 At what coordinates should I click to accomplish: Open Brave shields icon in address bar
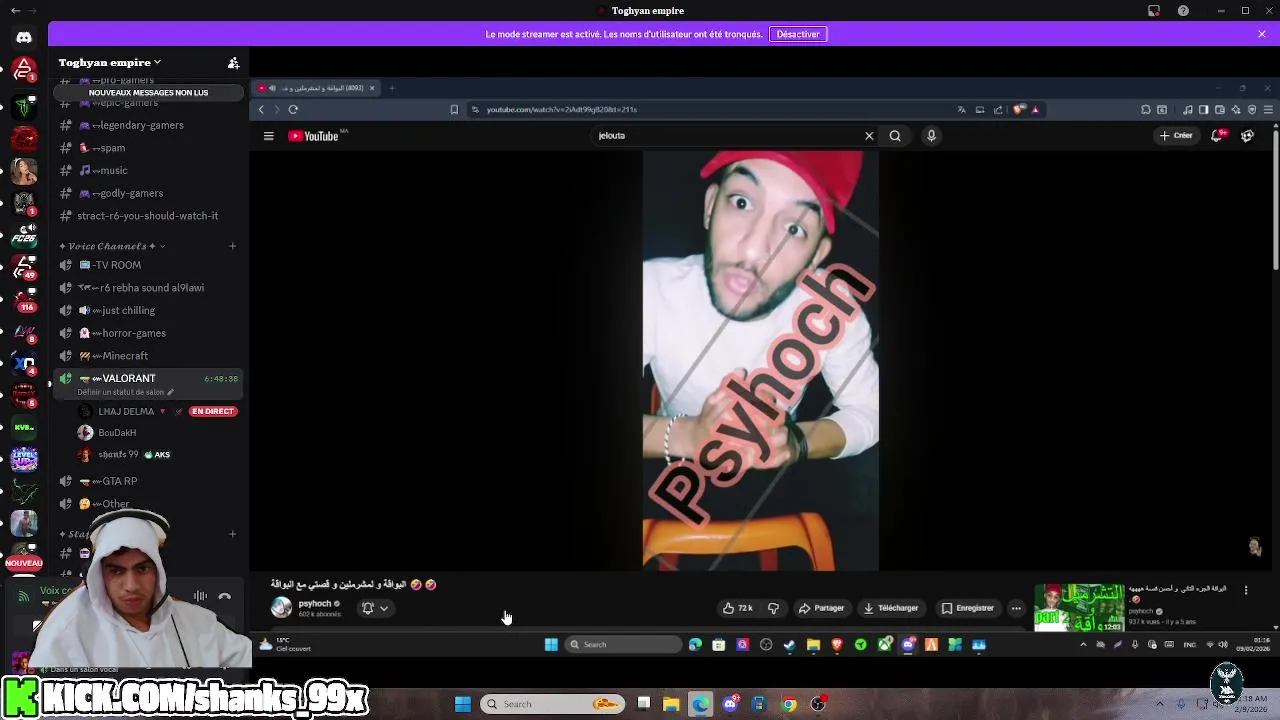click(1019, 109)
